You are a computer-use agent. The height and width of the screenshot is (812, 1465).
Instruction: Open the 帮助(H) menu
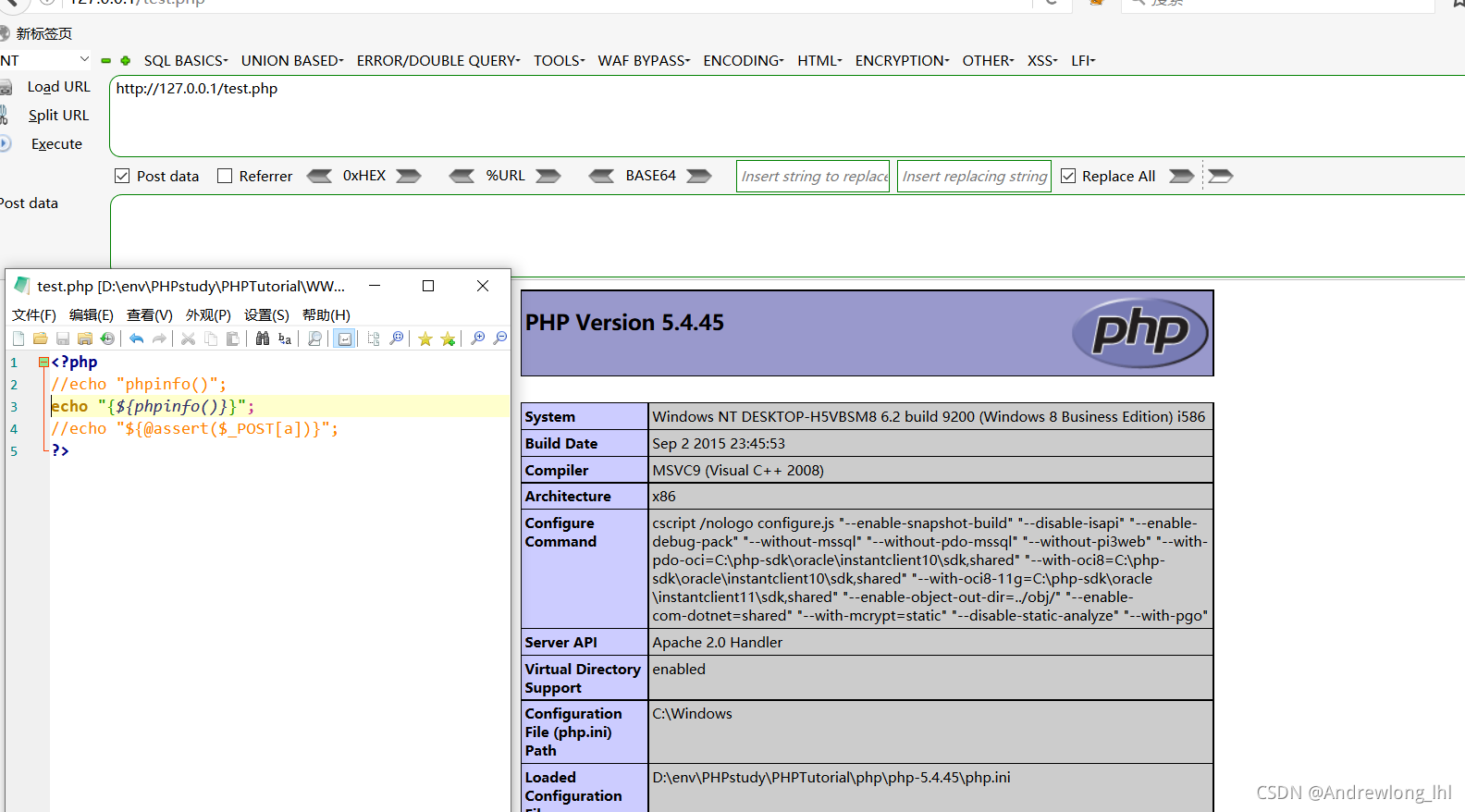pyautogui.click(x=326, y=315)
